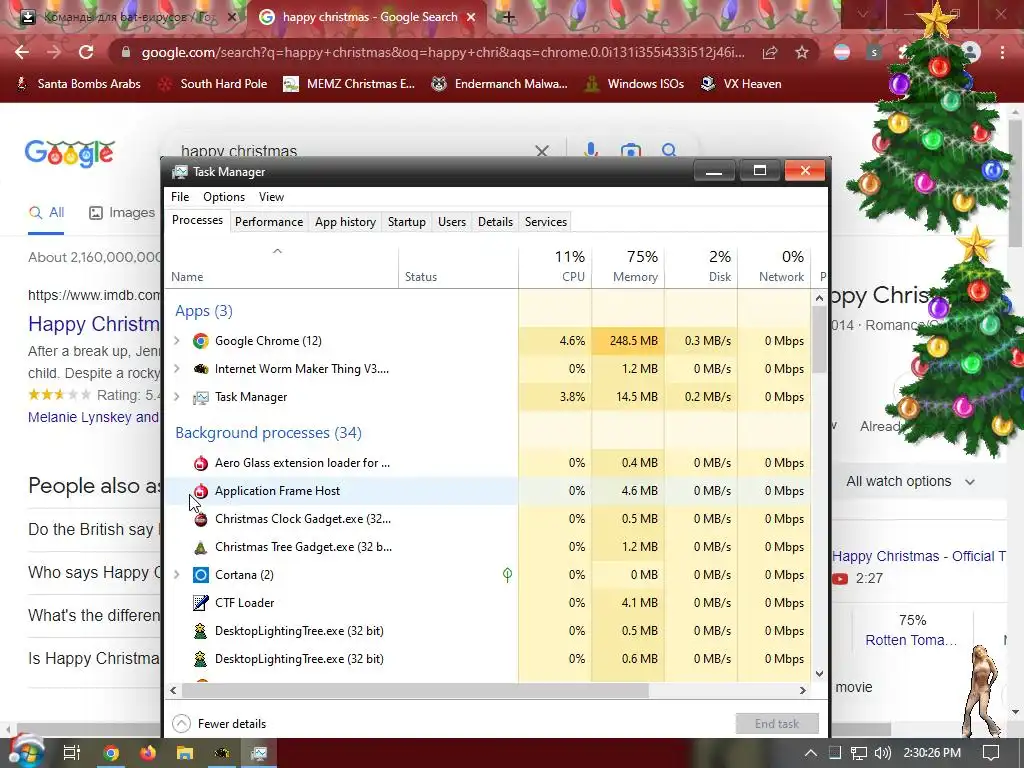Image resolution: width=1024 pixels, height=768 pixels.
Task: Switch to the Details tab
Action: point(495,222)
